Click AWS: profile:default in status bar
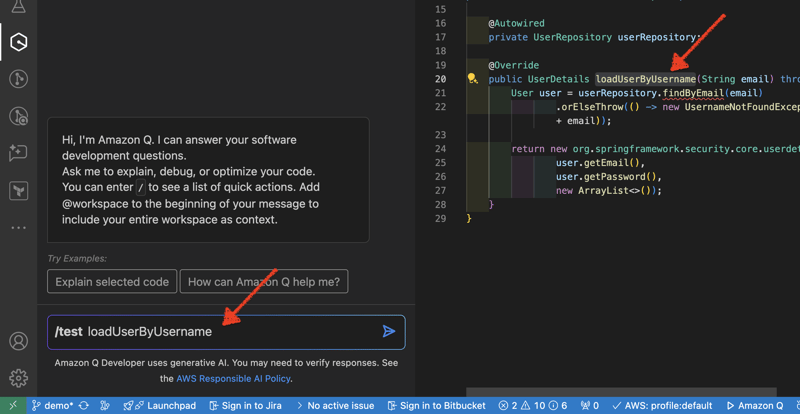 click(661, 406)
